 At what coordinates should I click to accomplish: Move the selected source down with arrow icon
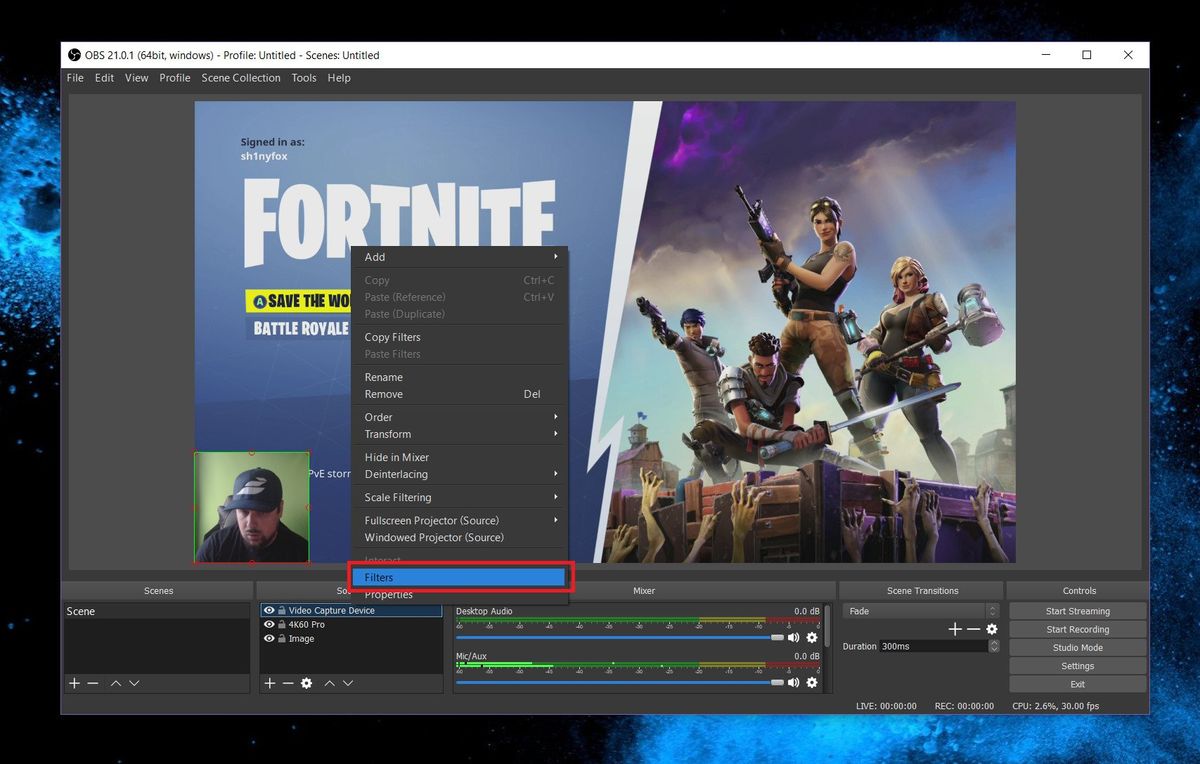coord(346,683)
